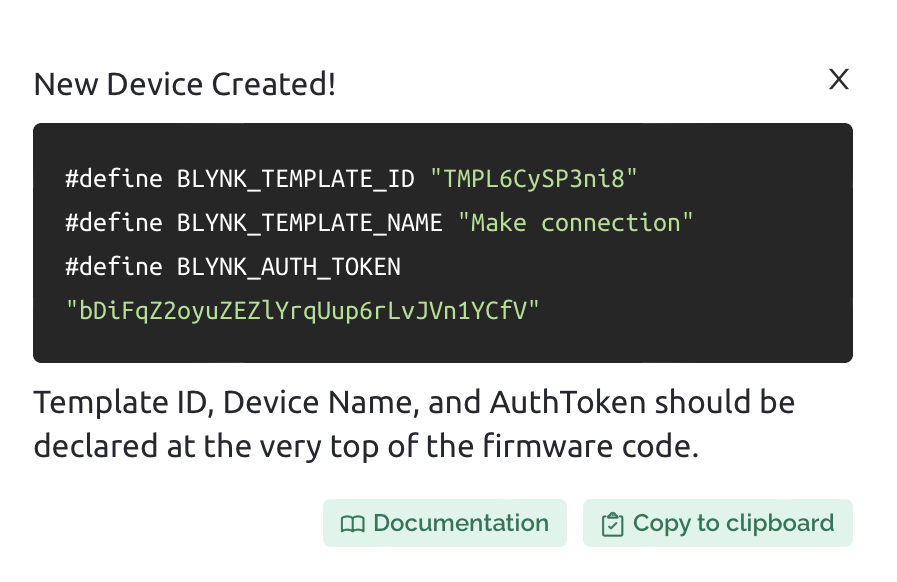Click the word "clipboard" on the copy button

tap(780, 523)
